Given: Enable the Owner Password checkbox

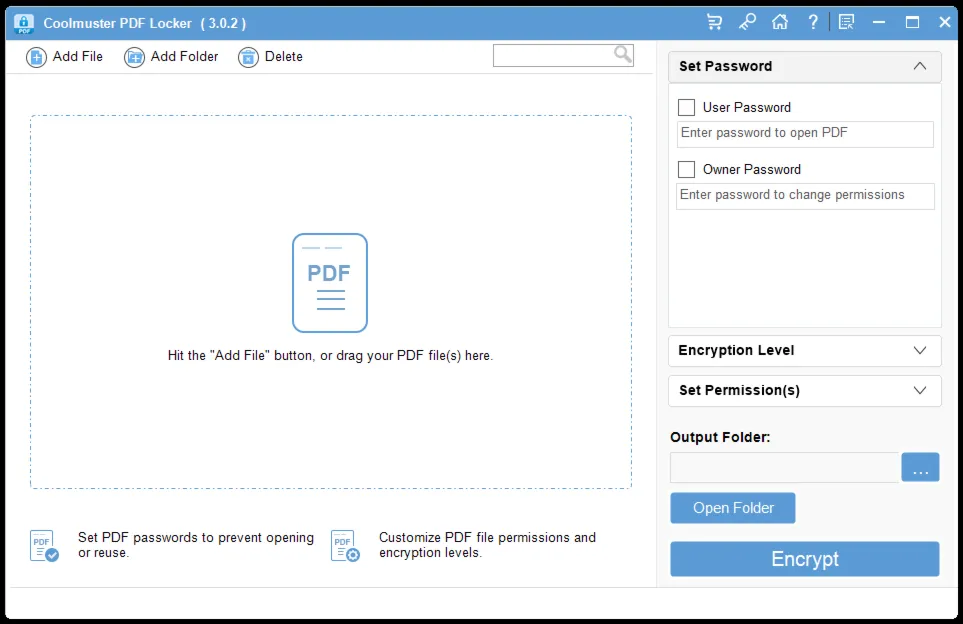Looking at the screenshot, I should (686, 170).
